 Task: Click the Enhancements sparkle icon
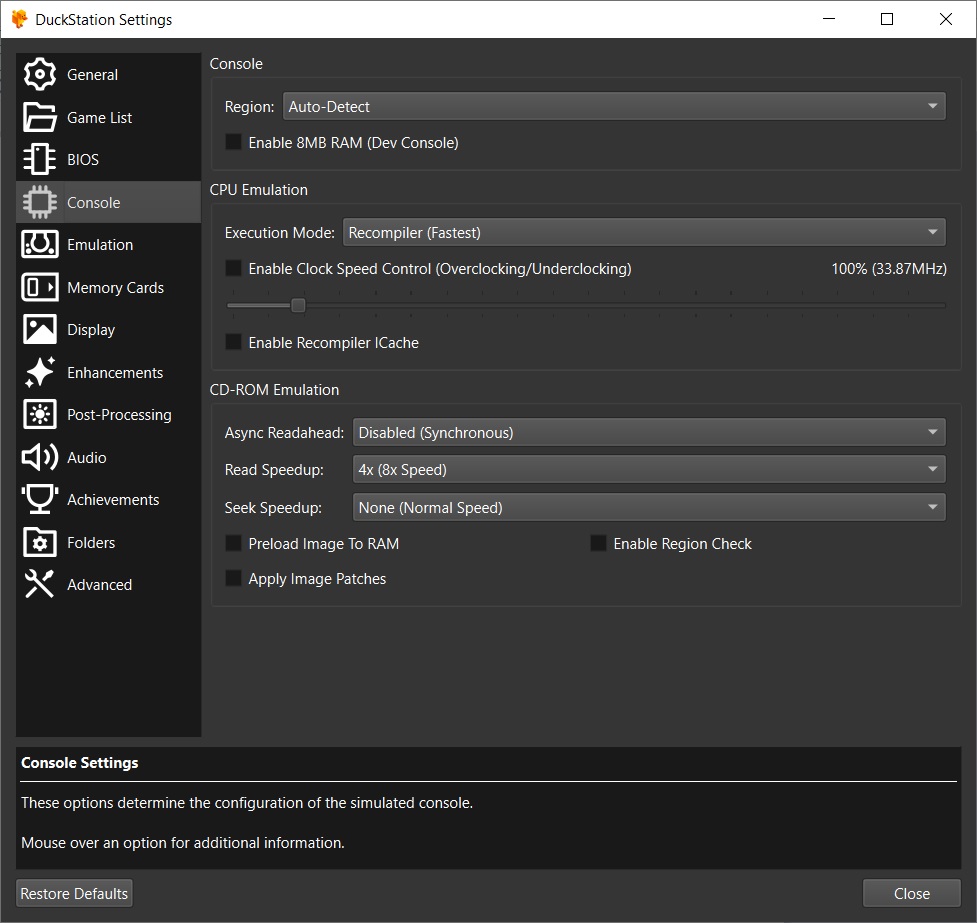pyautogui.click(x=39, y=372)
